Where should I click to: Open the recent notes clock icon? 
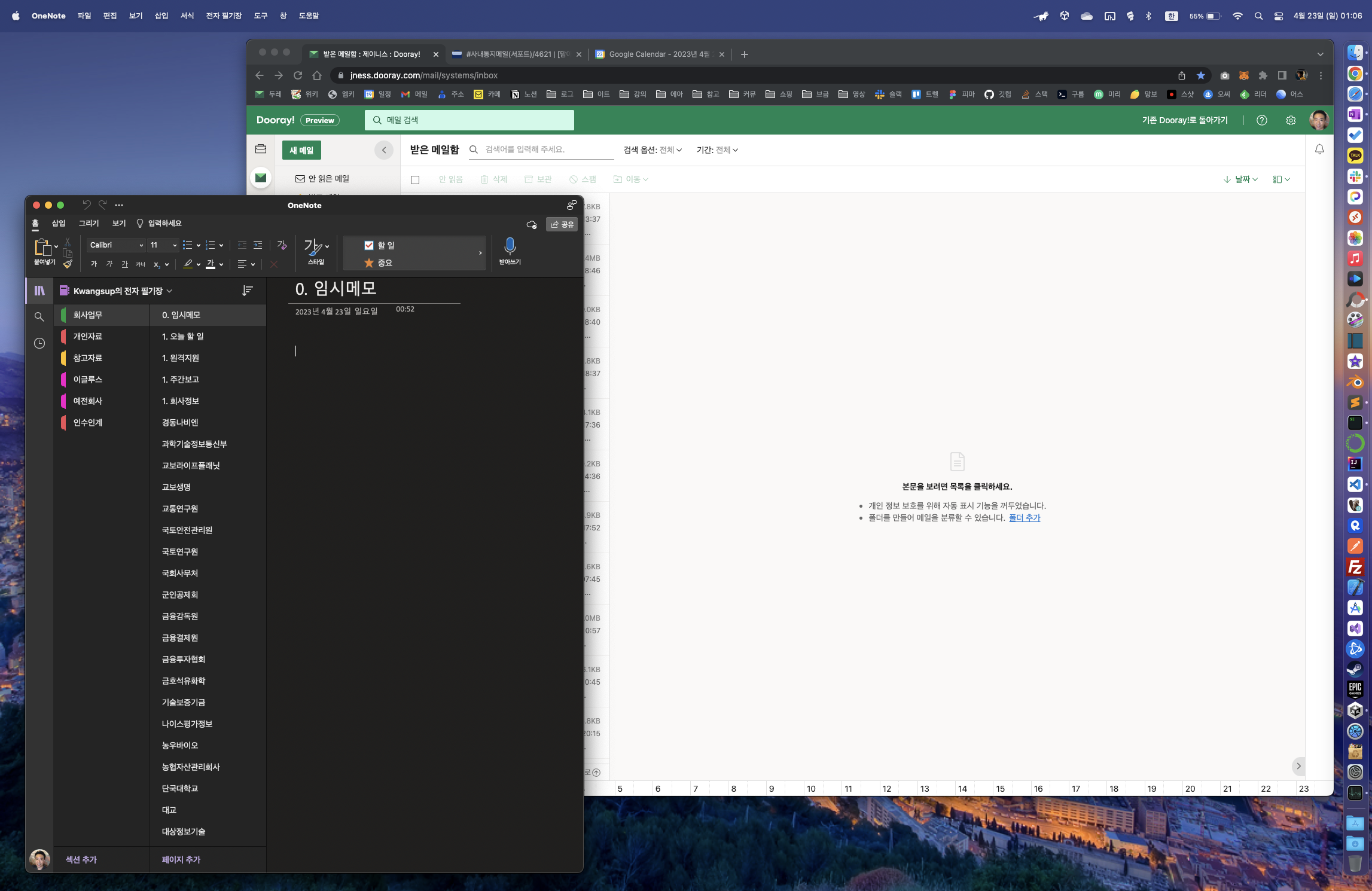[x=39, y=343]
